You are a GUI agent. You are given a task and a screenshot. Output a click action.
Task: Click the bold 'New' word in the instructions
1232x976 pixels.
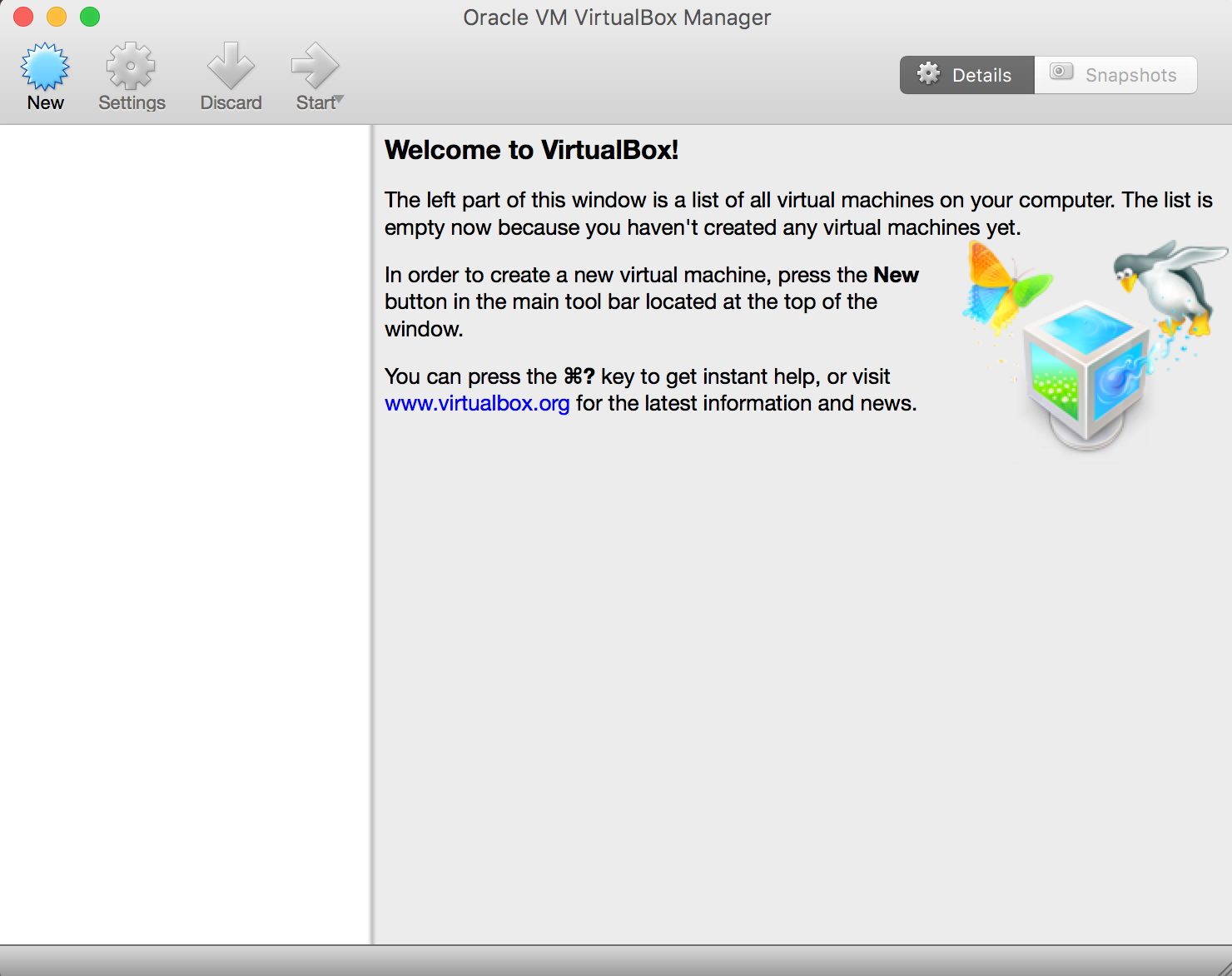click(x=896, y=275)
